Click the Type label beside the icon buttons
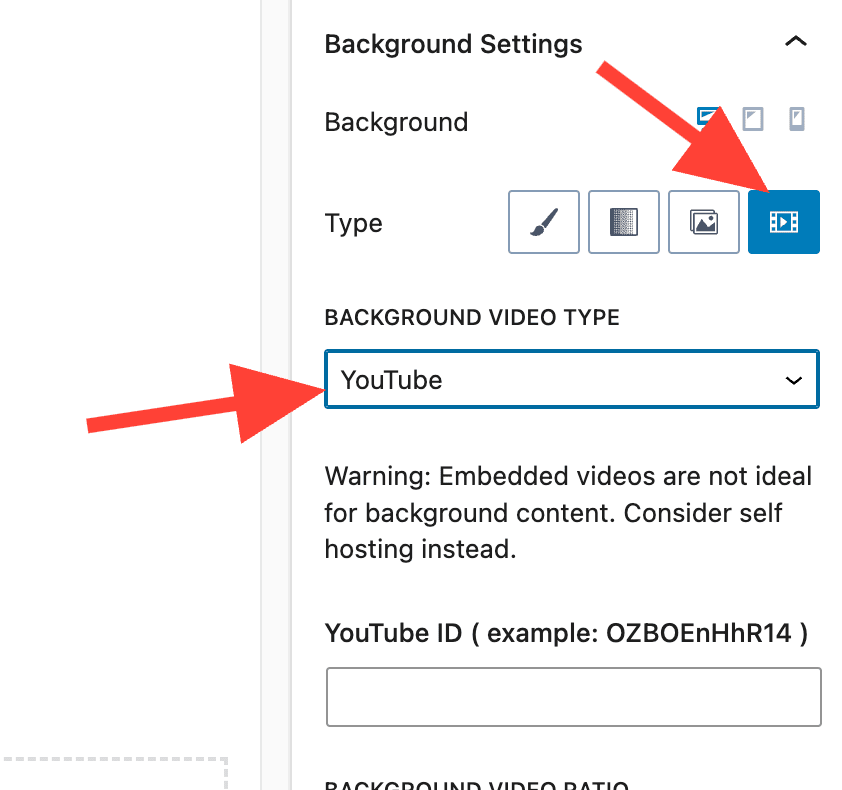The width and height of the screenshot is (842, 790). point(353,223)
